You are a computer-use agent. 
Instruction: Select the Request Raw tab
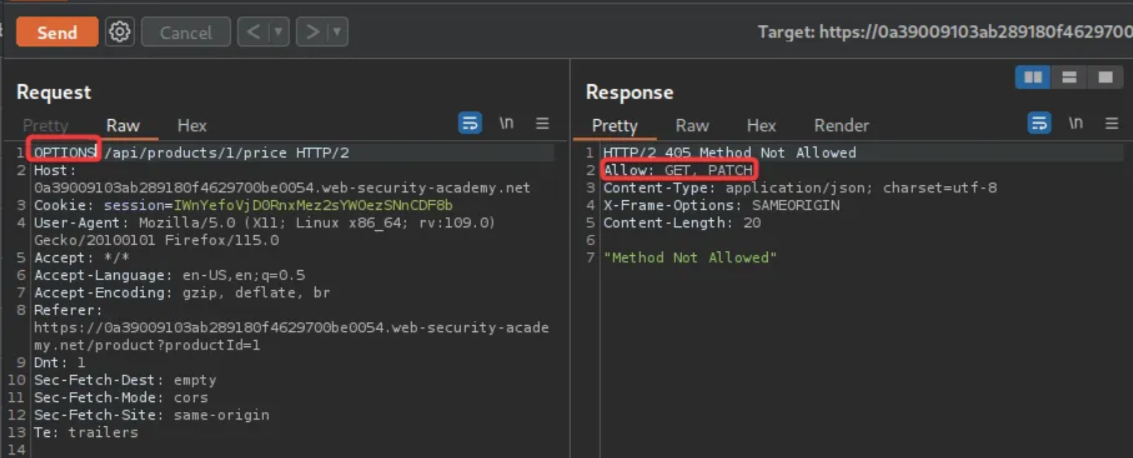[123, 125]
